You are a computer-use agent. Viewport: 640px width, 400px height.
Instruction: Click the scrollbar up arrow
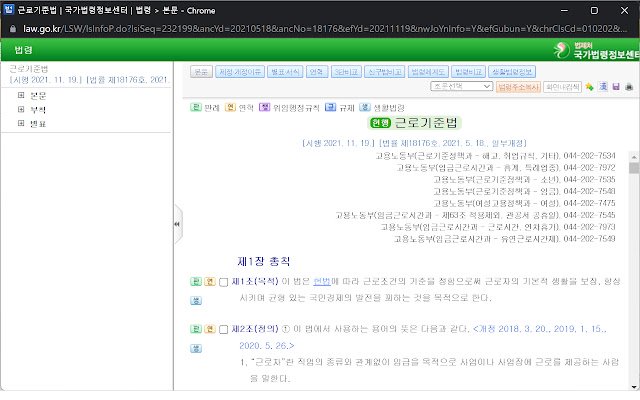tap(634, 157)
